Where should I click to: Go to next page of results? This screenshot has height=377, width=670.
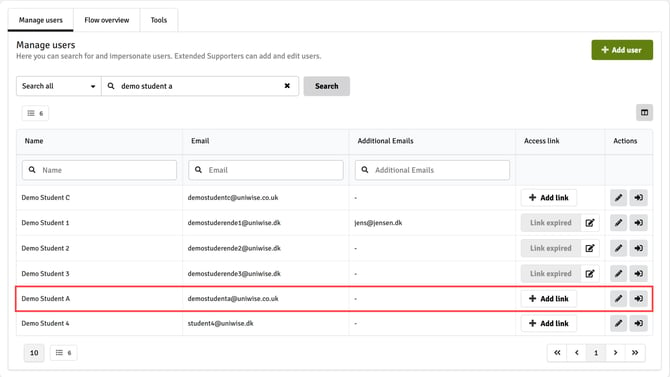pos(615,353)
